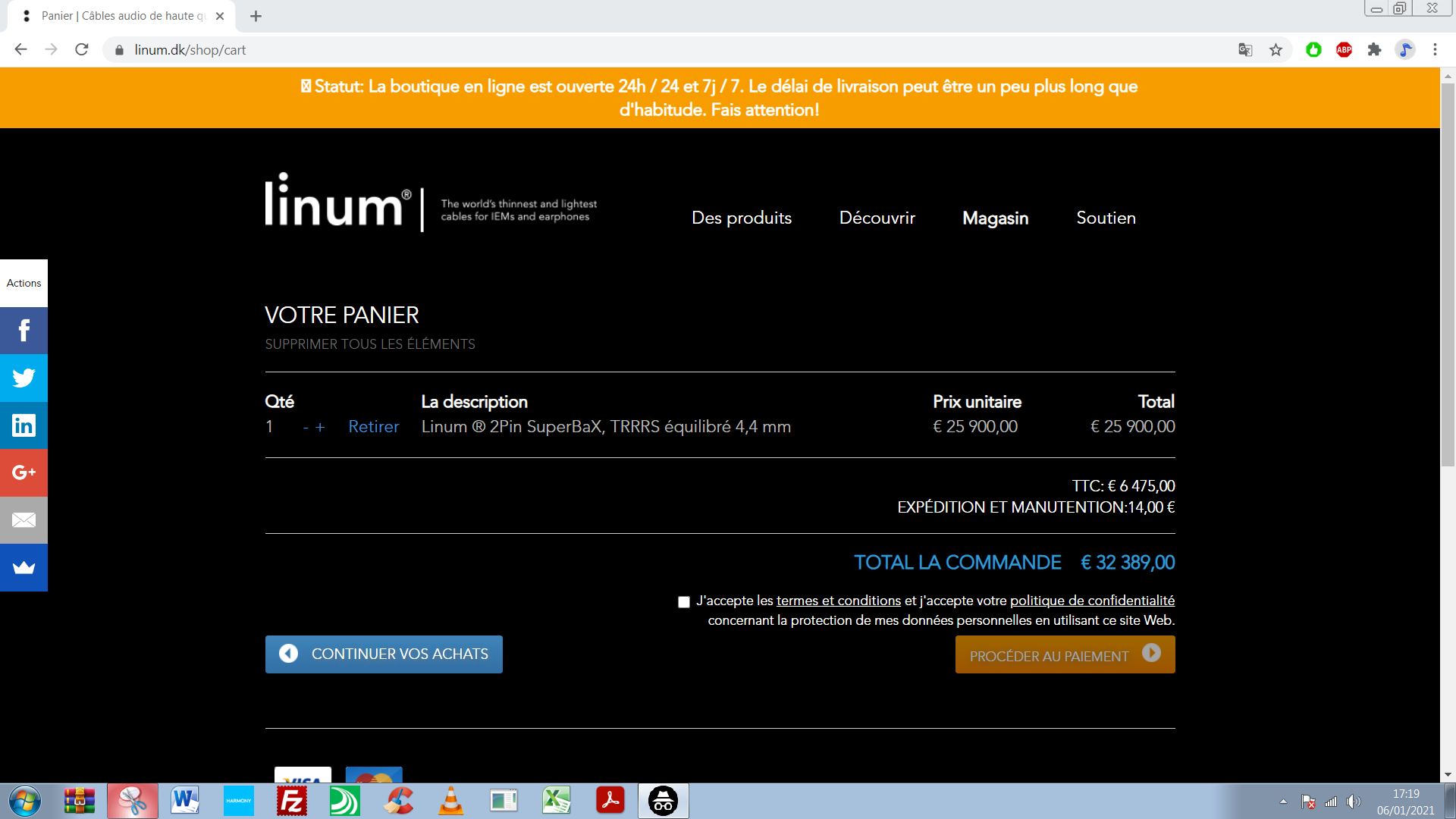Click the crown icon in sidebar
The width and height of the screenshot is (1456, 819).
[x=24, y=567]
